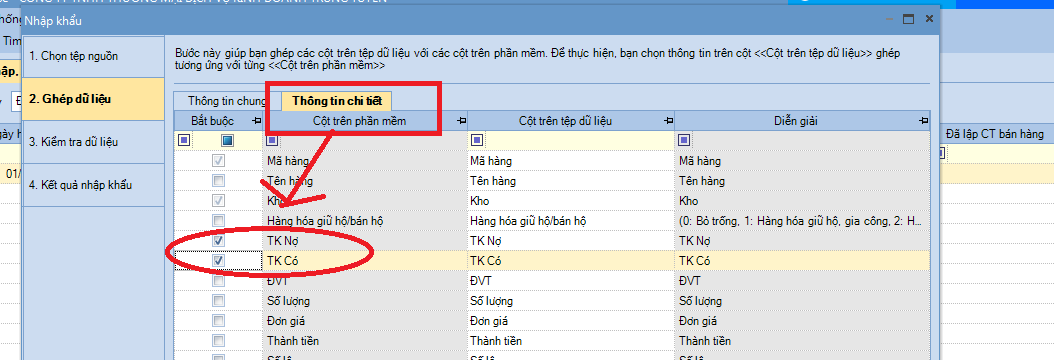Click pin icon on Diễn giải column header
1054x360 pixels.
coord(924,121)
